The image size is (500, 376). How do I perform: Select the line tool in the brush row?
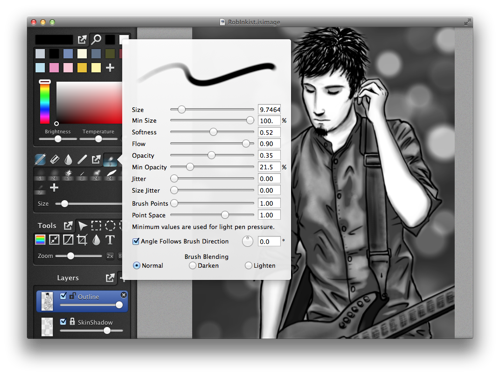pos(82,160)
